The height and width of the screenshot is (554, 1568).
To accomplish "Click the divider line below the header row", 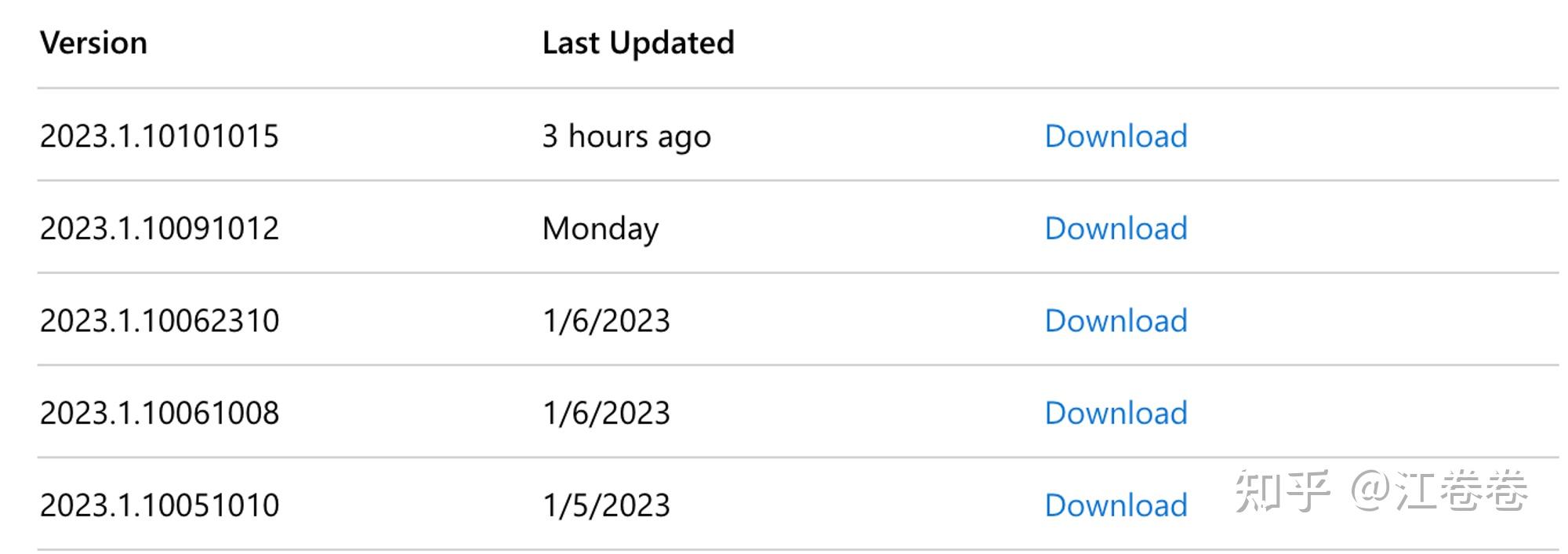I will coord(784,88).
